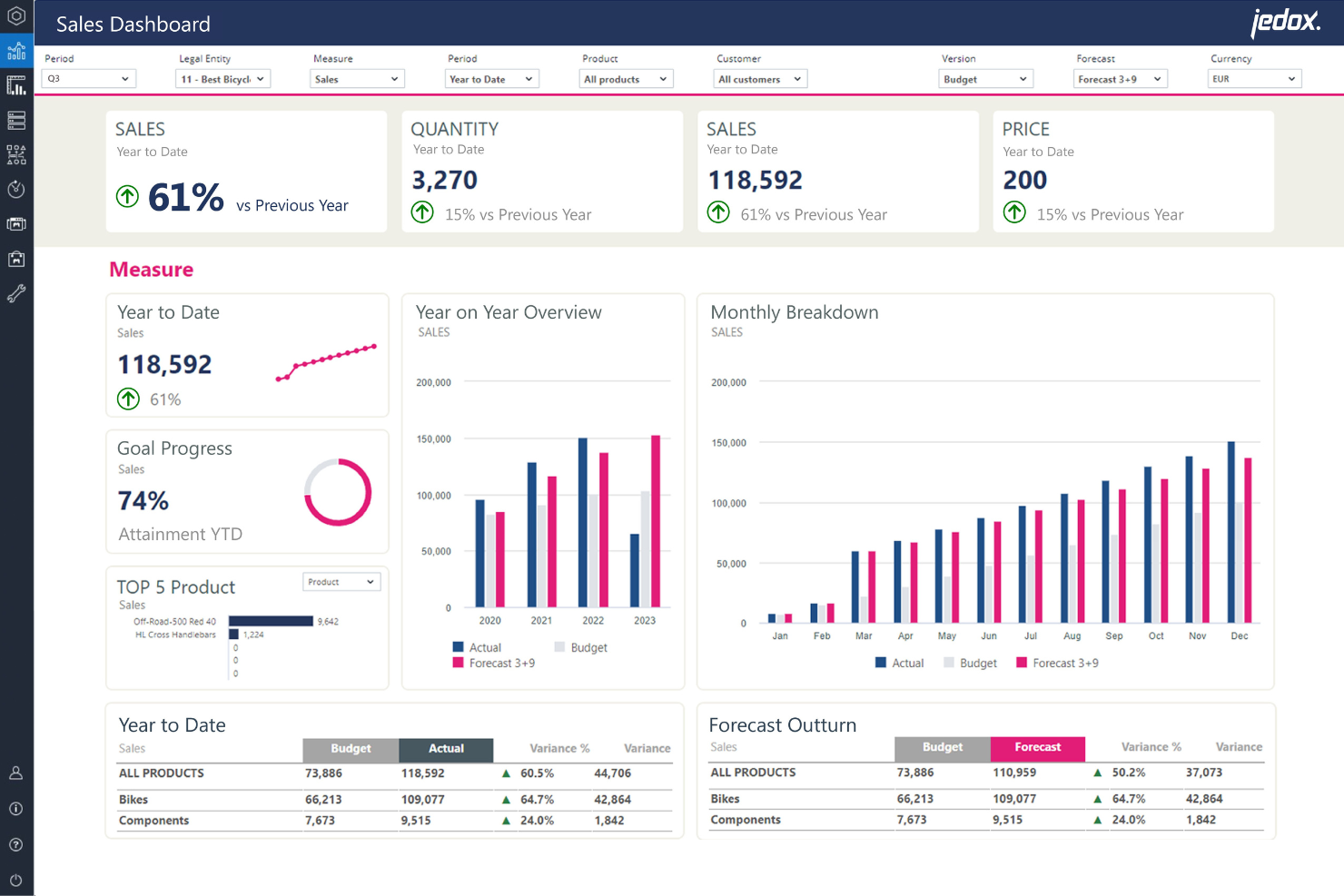Open the Currency dropdown showing EUR
Viewport: 1344px width, 896px height.
tap(1255, 79)
